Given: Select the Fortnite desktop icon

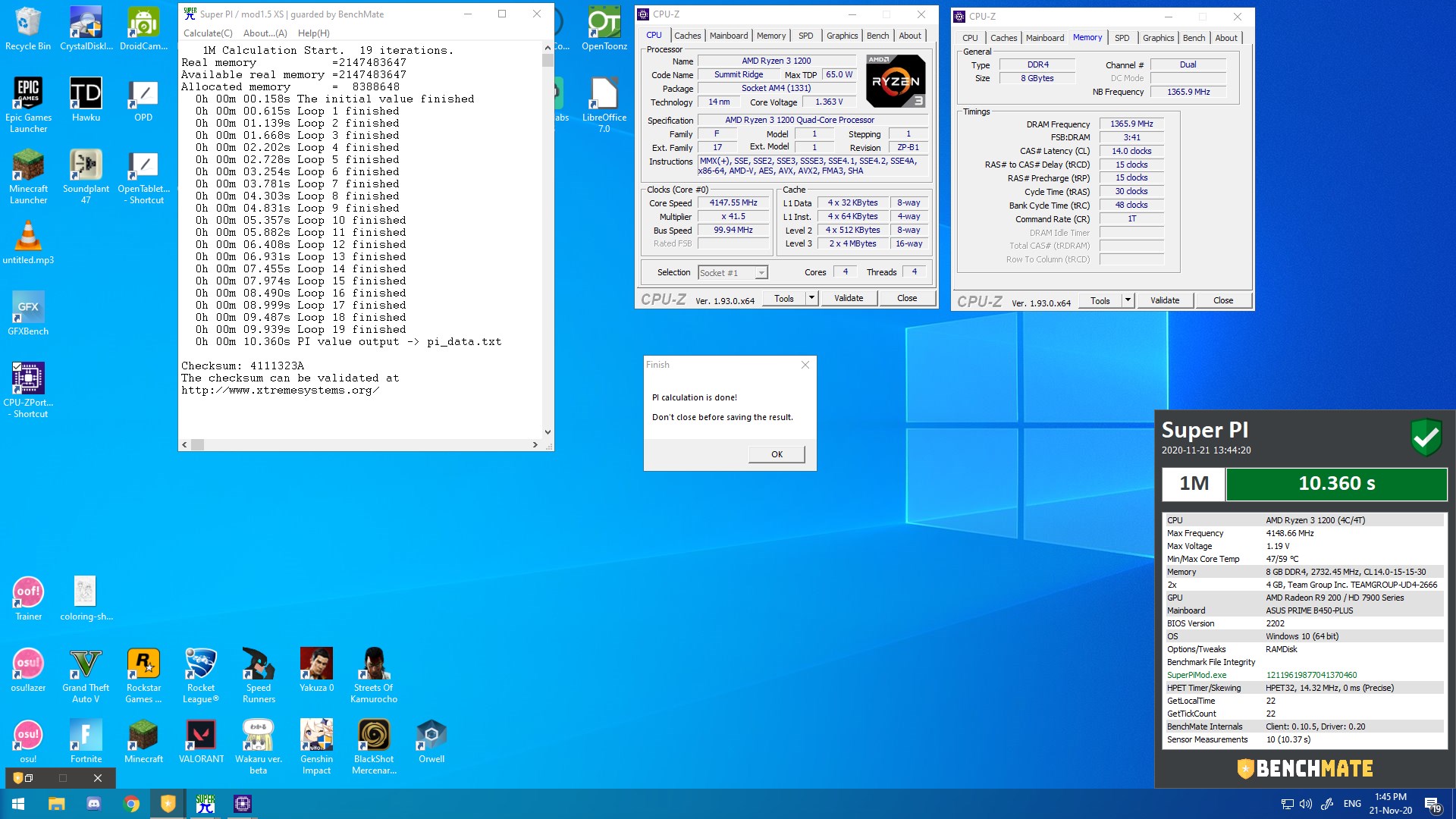Looking at the screenshot, I should [x=86, y=741].
